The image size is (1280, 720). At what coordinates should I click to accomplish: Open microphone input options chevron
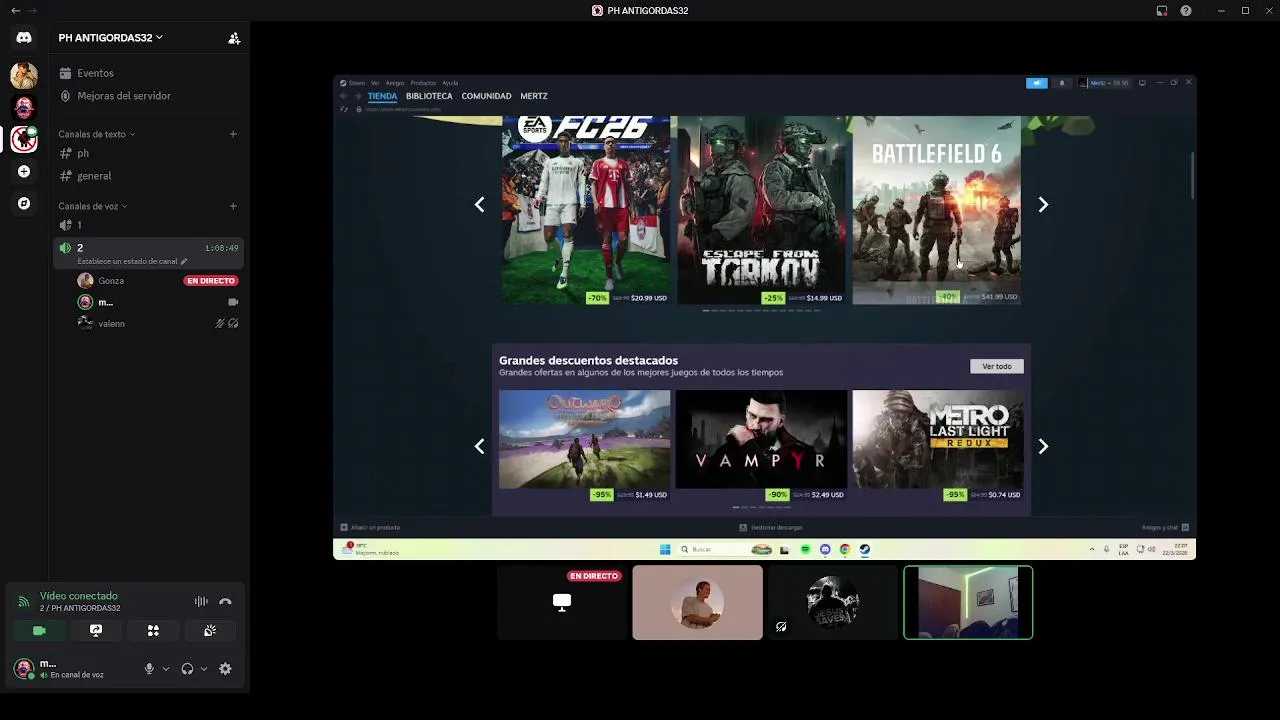click(165, 669)
